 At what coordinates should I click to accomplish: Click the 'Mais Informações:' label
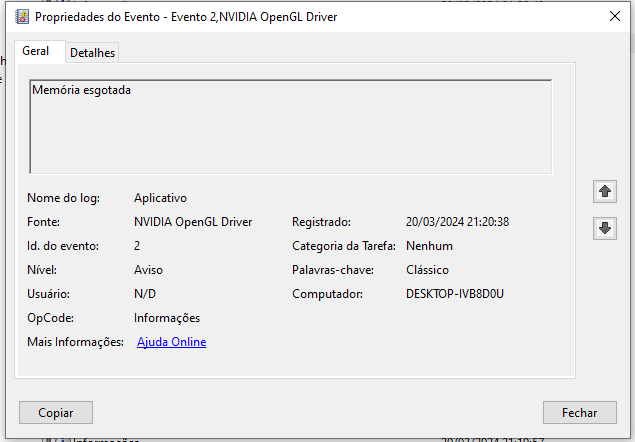tap(75, 342)
